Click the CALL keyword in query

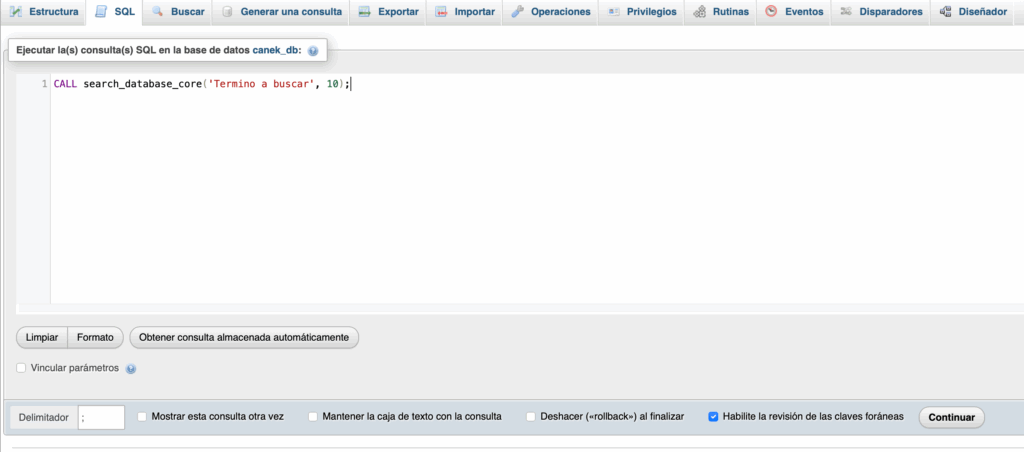pyautogui.click(x=65, y=84)
